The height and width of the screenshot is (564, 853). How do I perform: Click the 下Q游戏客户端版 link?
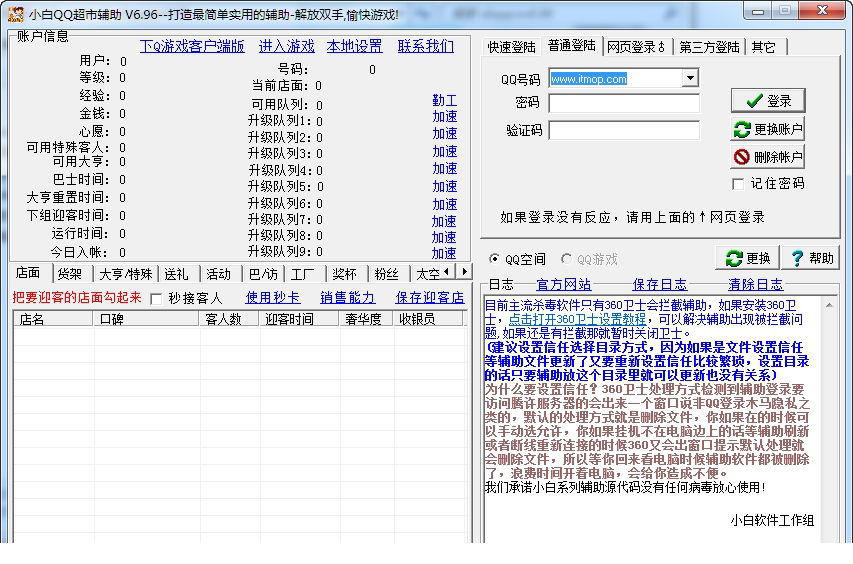click(192, 46)
